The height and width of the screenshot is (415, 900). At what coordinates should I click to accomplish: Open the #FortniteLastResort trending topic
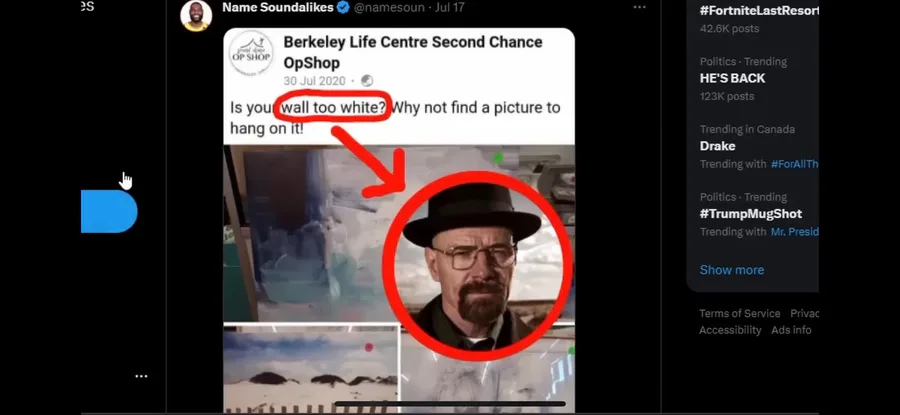(759, 10)
